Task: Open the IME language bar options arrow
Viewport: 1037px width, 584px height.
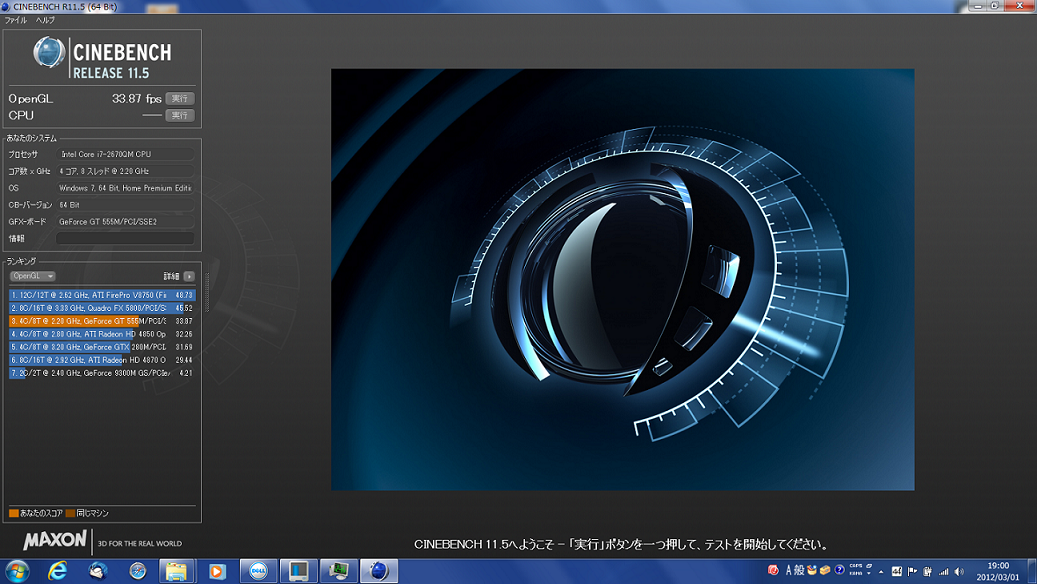Action: click(x=868, y=573)
